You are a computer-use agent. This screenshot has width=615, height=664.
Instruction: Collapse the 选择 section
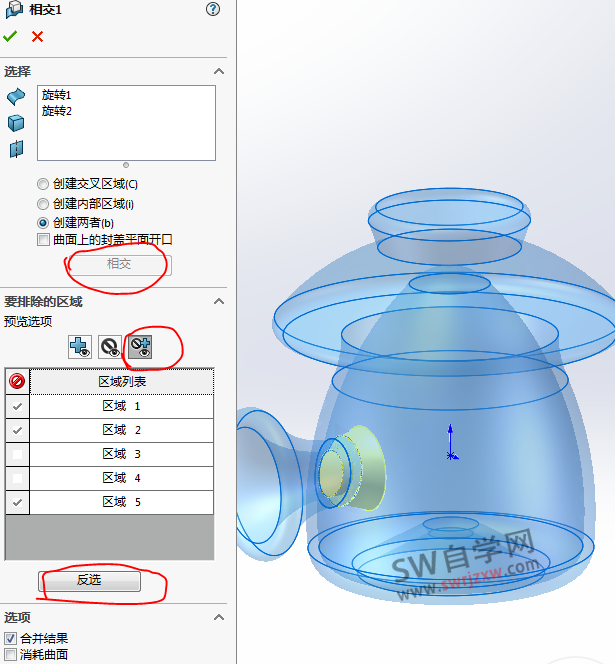[x=219, y=71]
